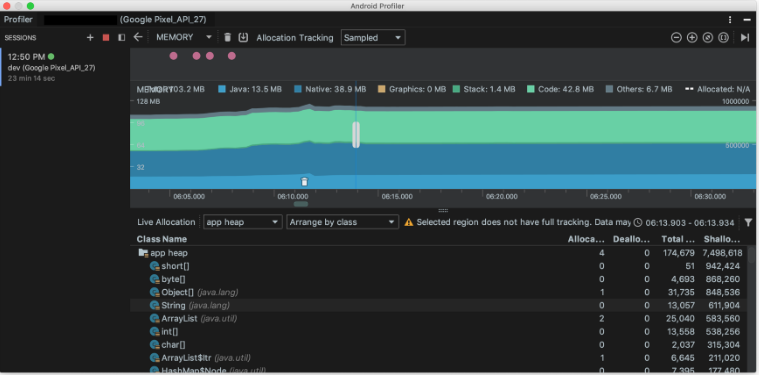
Task: Collapse the sessions panel with the split-view icon
Action: click(x=121, y=38)
